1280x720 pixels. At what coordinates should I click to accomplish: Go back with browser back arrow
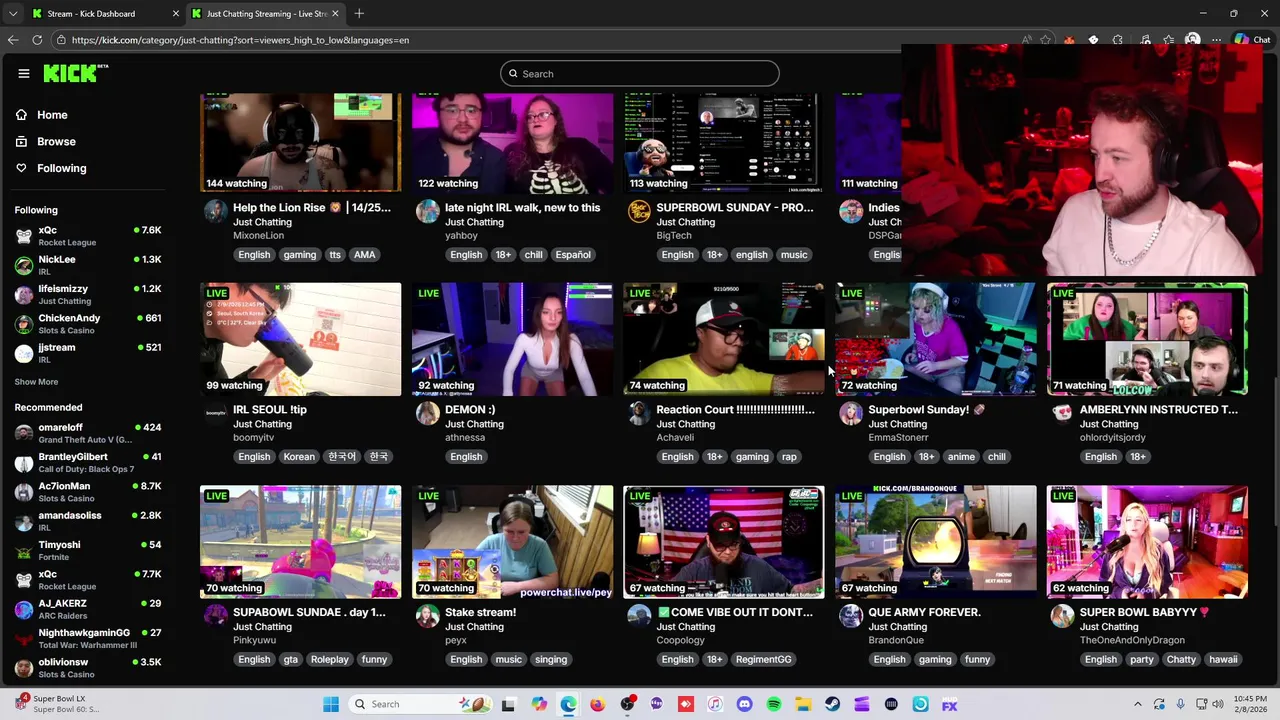click(13, 40)
